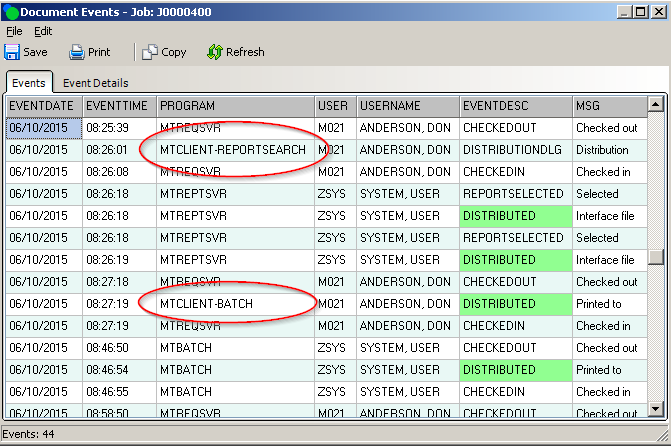
Task: Click the Copy pages icon
Action: click(x=150, y=52)
